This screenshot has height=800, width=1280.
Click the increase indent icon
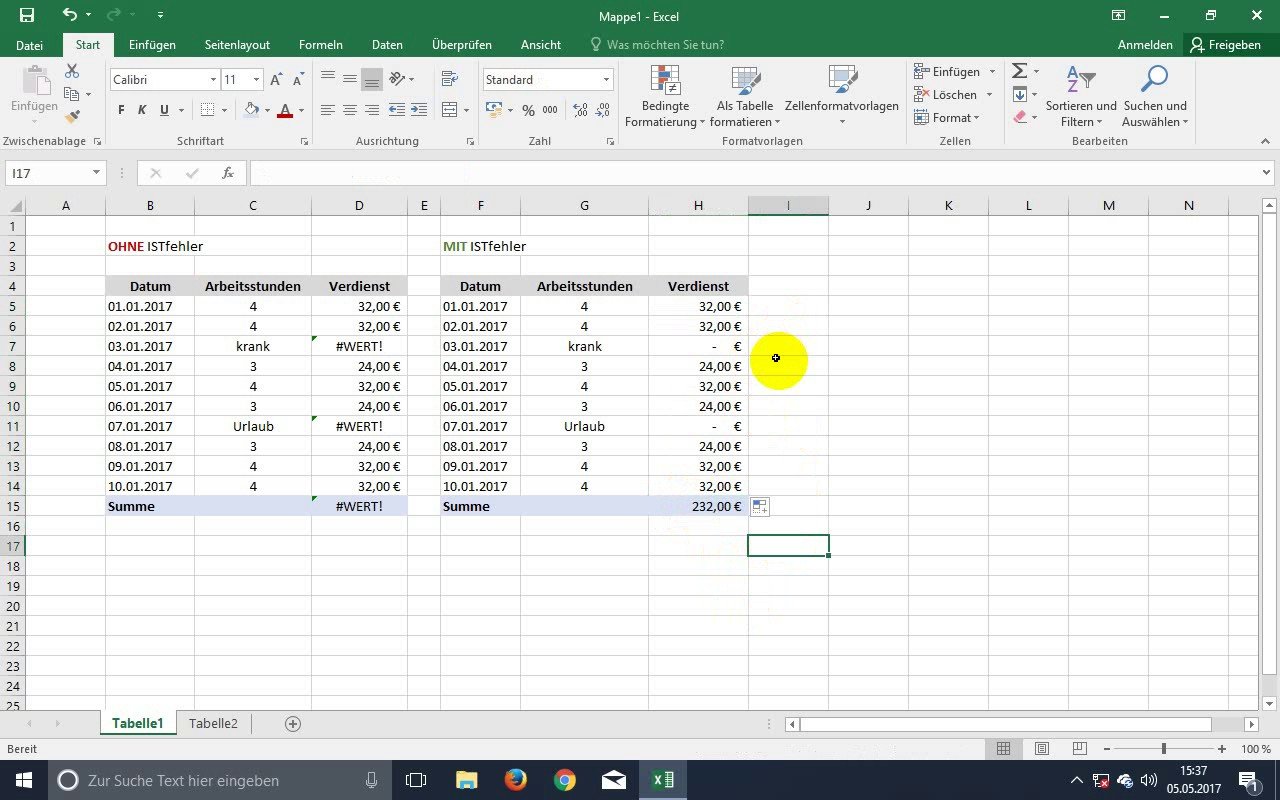(420, 110)
